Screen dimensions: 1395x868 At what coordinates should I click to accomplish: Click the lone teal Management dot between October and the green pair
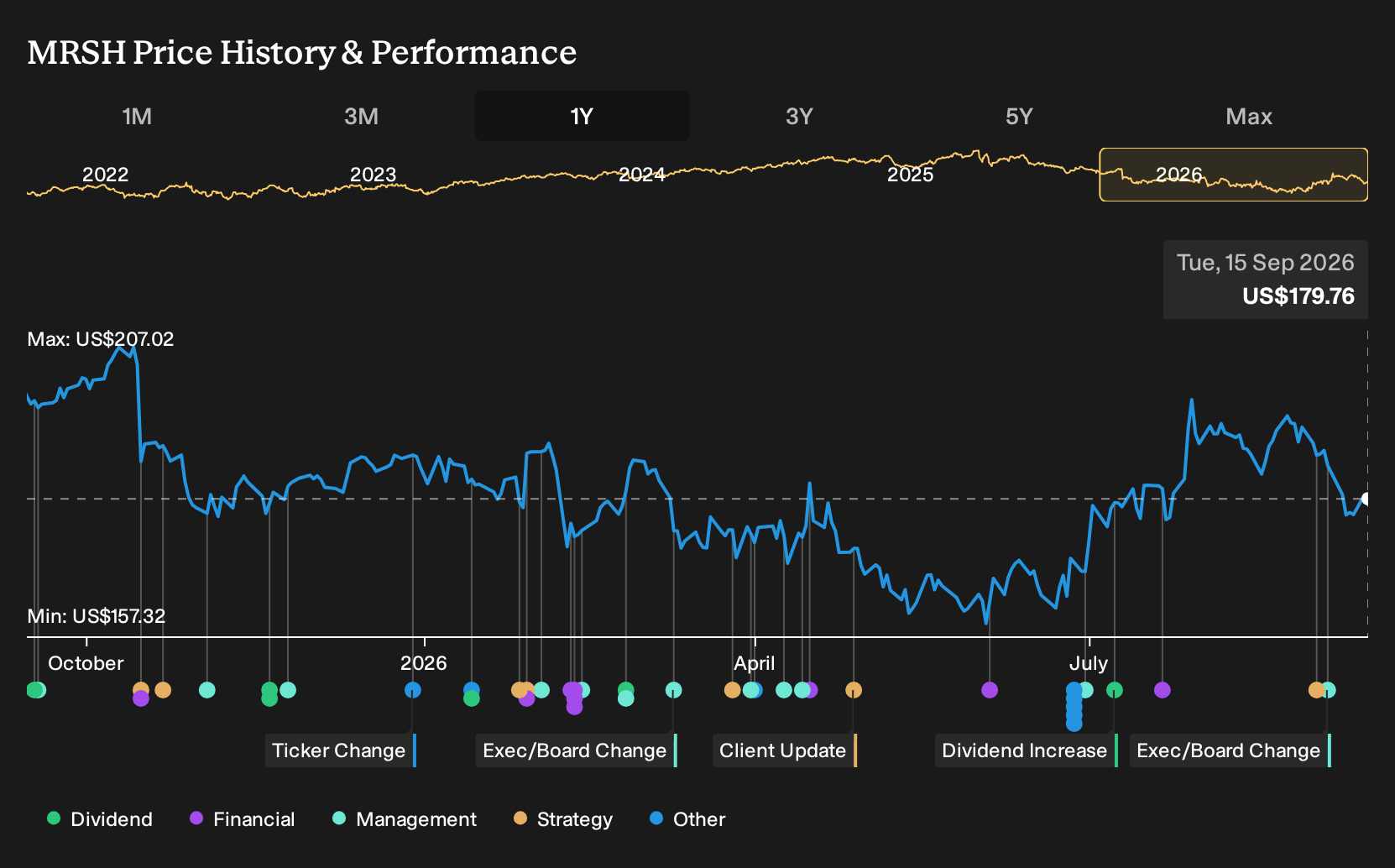(207, 690)
